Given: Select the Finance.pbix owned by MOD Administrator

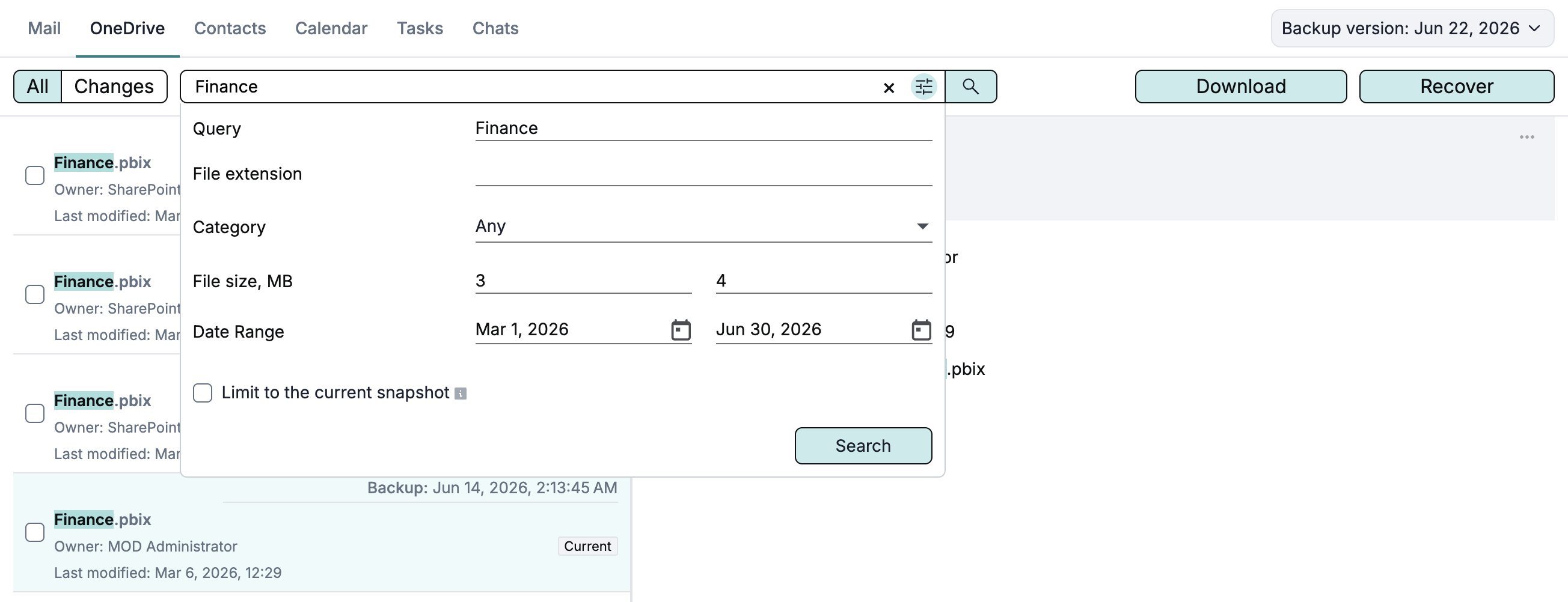Looking at the screenshot, I should (x=35, y=532).
